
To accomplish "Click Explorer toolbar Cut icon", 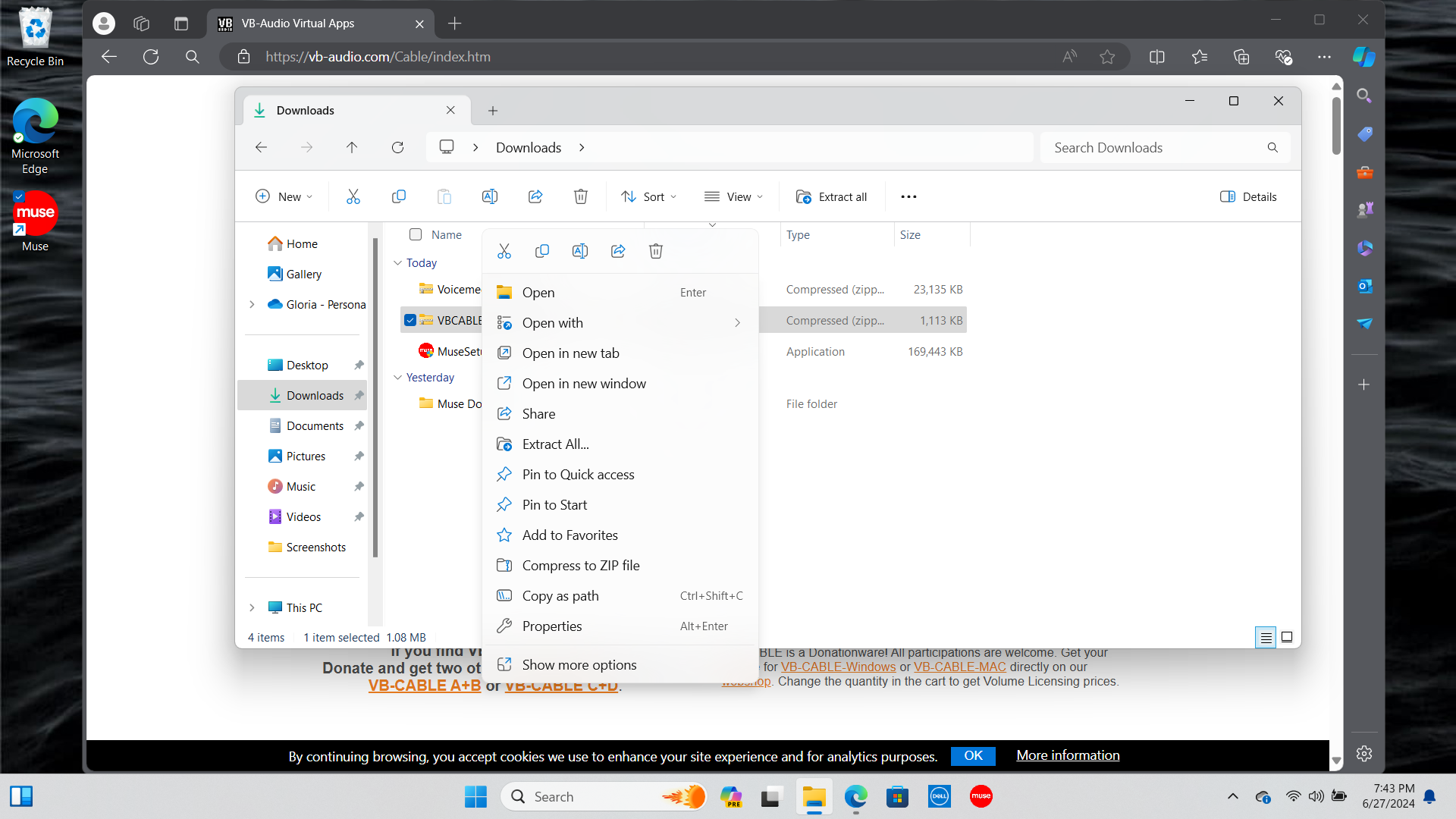I will [353, 196].
